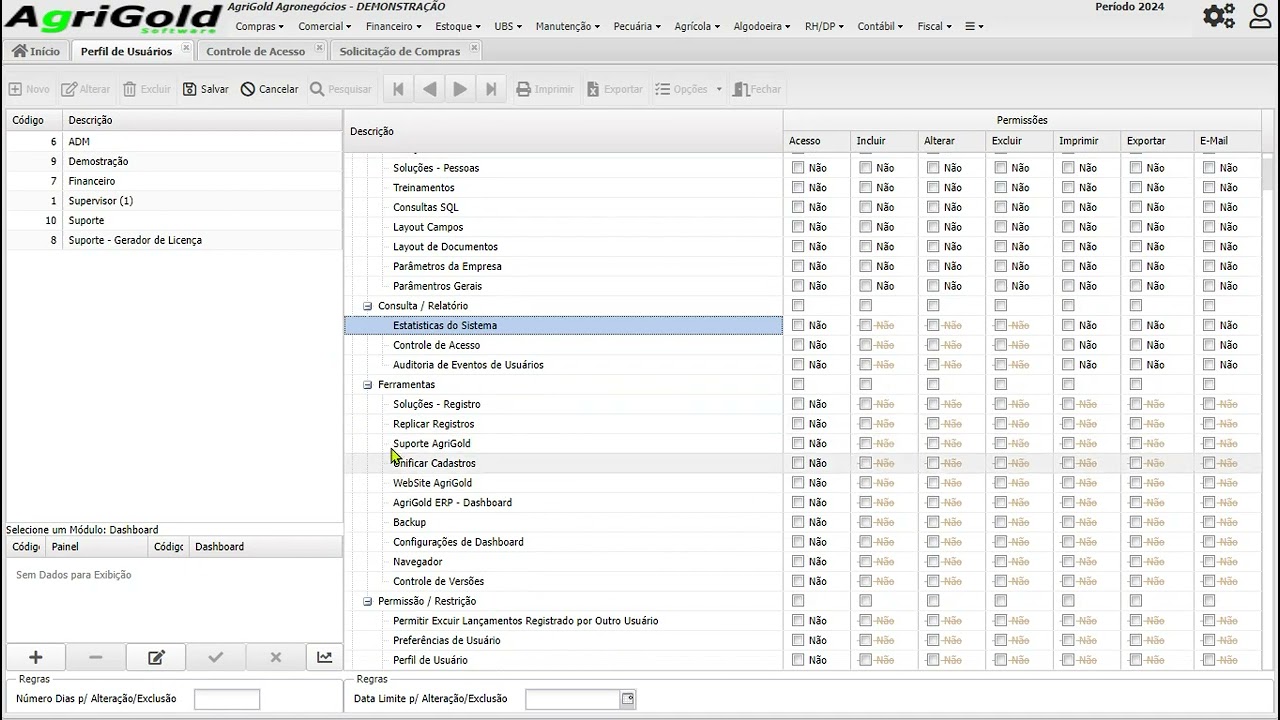This screenshot has height=720, width=1280.
Task: Expand the Estoque menu
Action: click(457, 26)
